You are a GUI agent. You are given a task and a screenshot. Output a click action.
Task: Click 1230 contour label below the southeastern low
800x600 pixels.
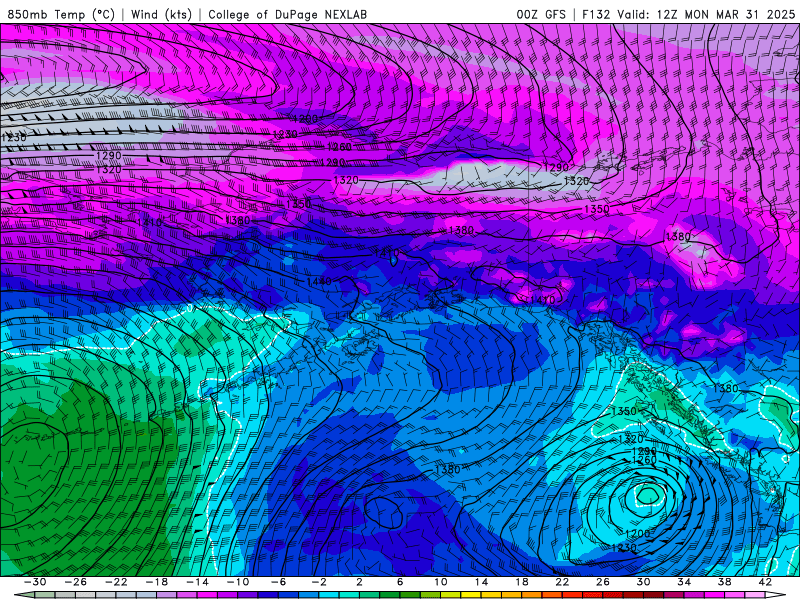click(x=624, y=547)
